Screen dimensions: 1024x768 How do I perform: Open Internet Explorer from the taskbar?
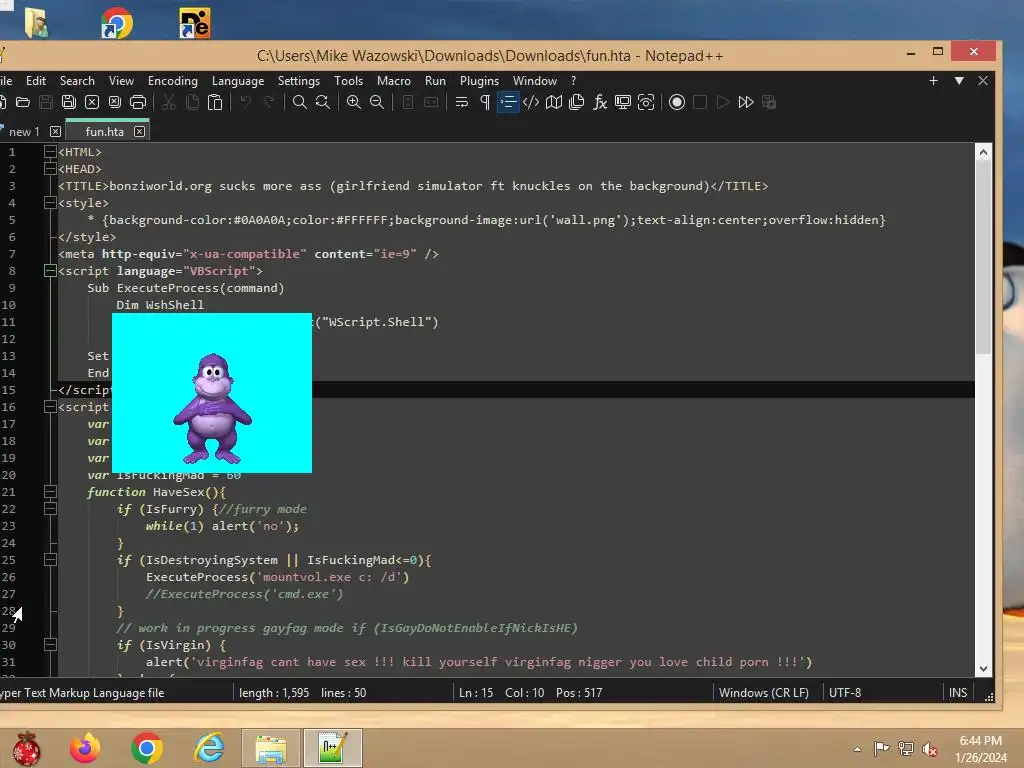(209, 748)
